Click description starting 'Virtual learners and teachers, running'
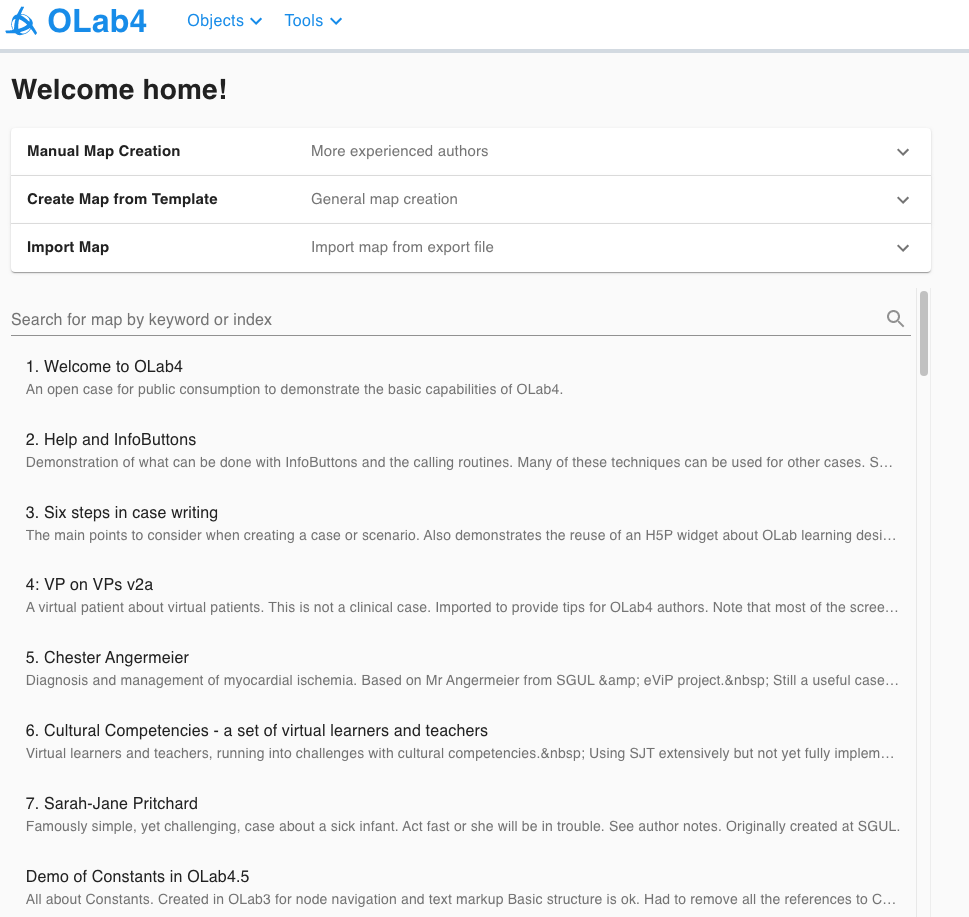 point(460,753)
